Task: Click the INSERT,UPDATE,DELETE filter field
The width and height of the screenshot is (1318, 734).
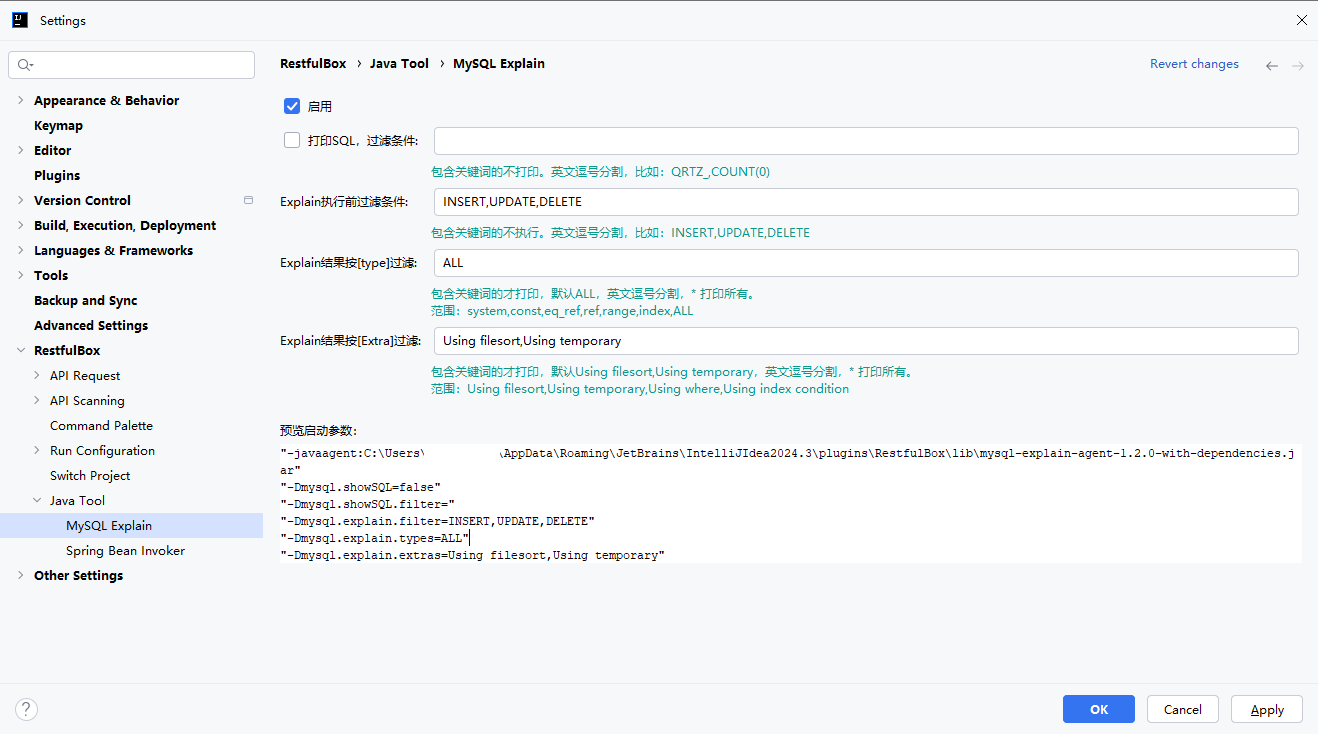Action: (x=866, y=202)
